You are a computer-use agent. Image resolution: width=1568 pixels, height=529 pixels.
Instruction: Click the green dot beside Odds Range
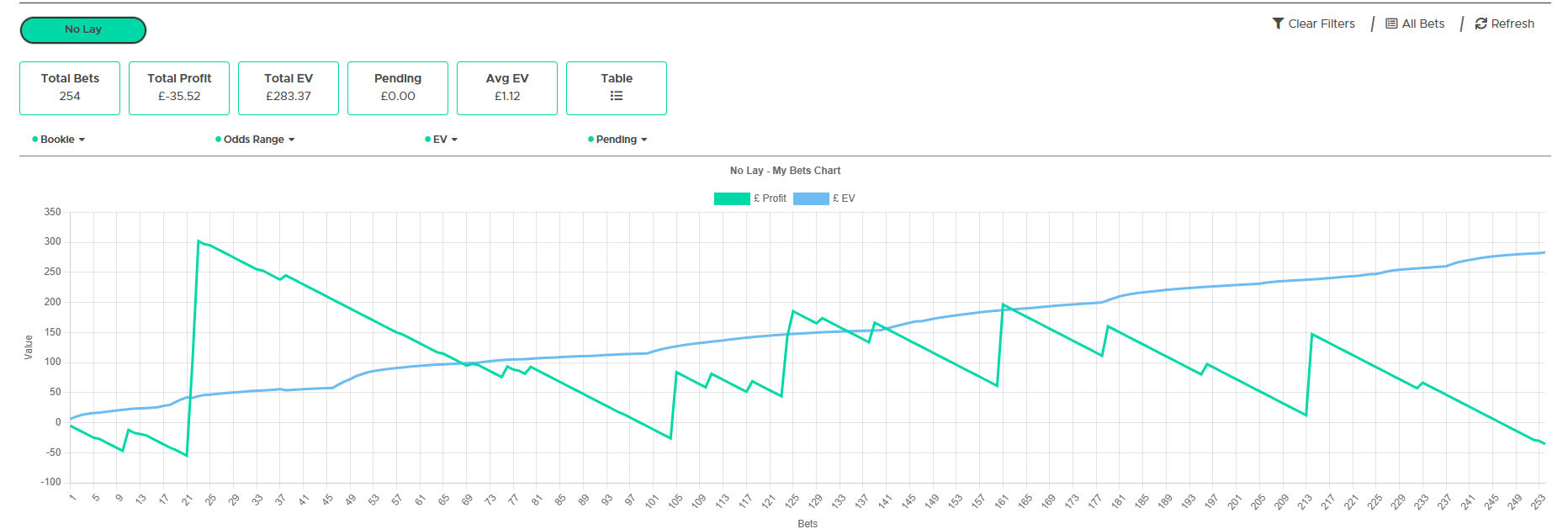point(218,139)
